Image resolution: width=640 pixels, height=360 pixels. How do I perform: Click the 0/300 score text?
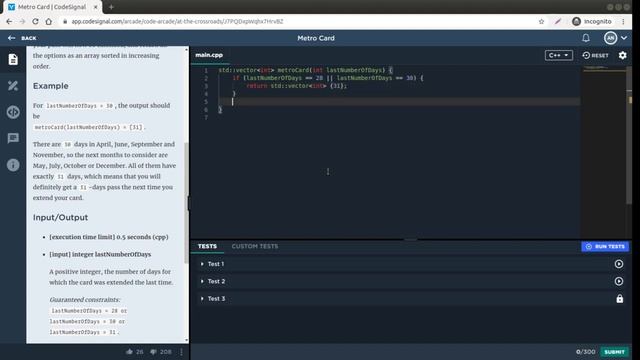(x=585, y=352)
